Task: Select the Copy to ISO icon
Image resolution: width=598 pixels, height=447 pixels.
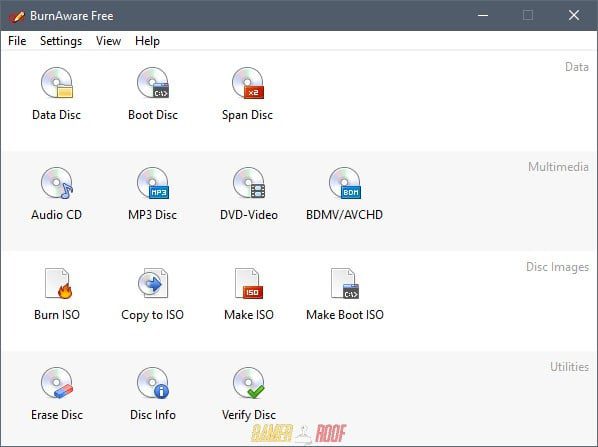Action: (153, 283)
